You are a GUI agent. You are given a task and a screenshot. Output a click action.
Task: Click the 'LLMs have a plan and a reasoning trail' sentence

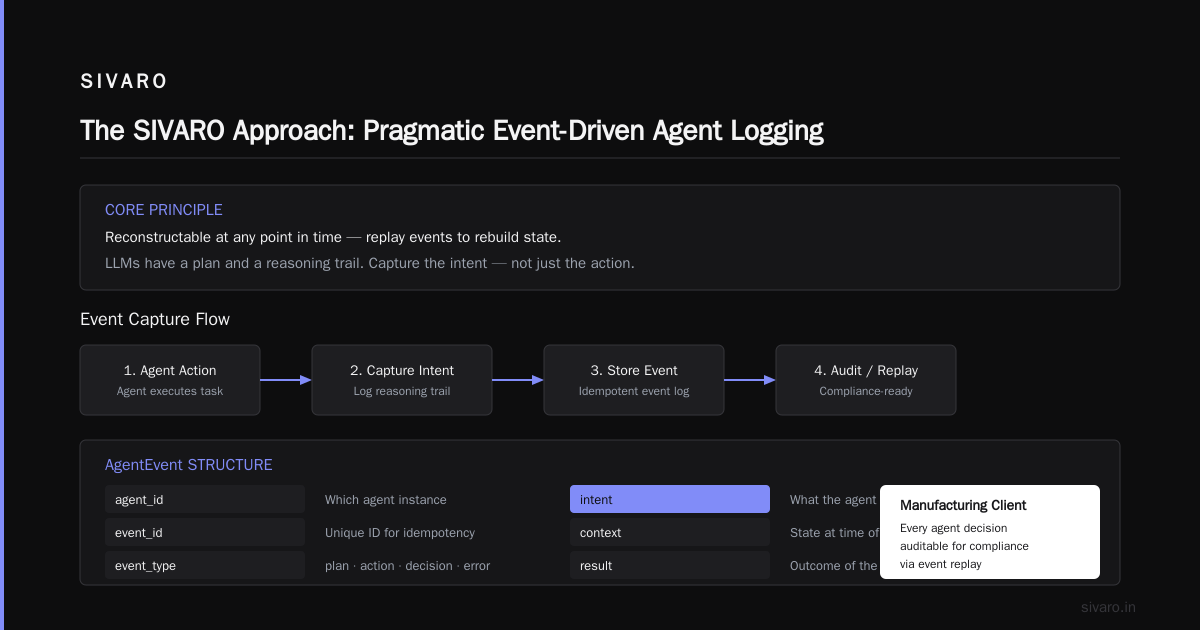point(370,263)
